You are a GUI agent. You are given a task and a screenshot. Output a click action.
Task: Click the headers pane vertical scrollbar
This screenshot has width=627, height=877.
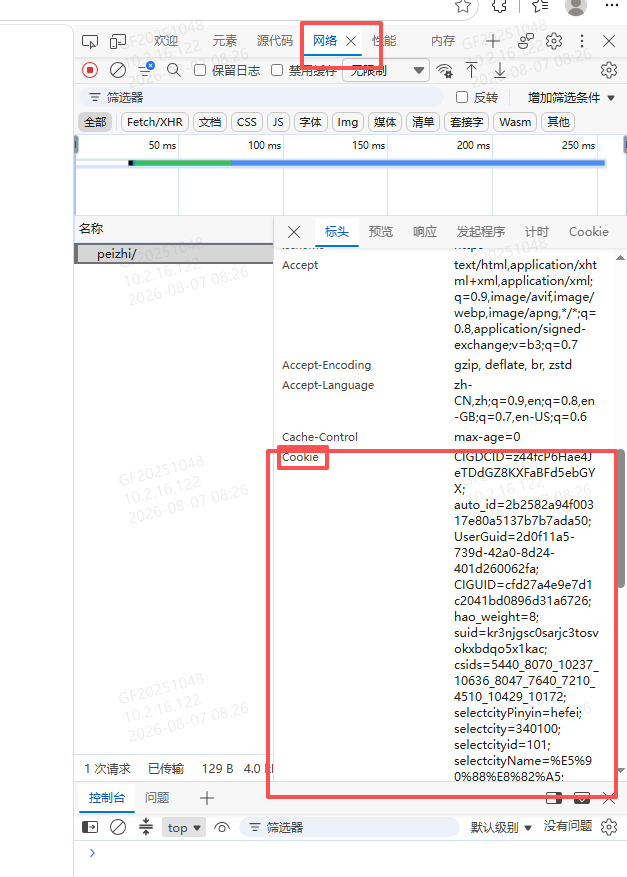click(x=620, y=517)
